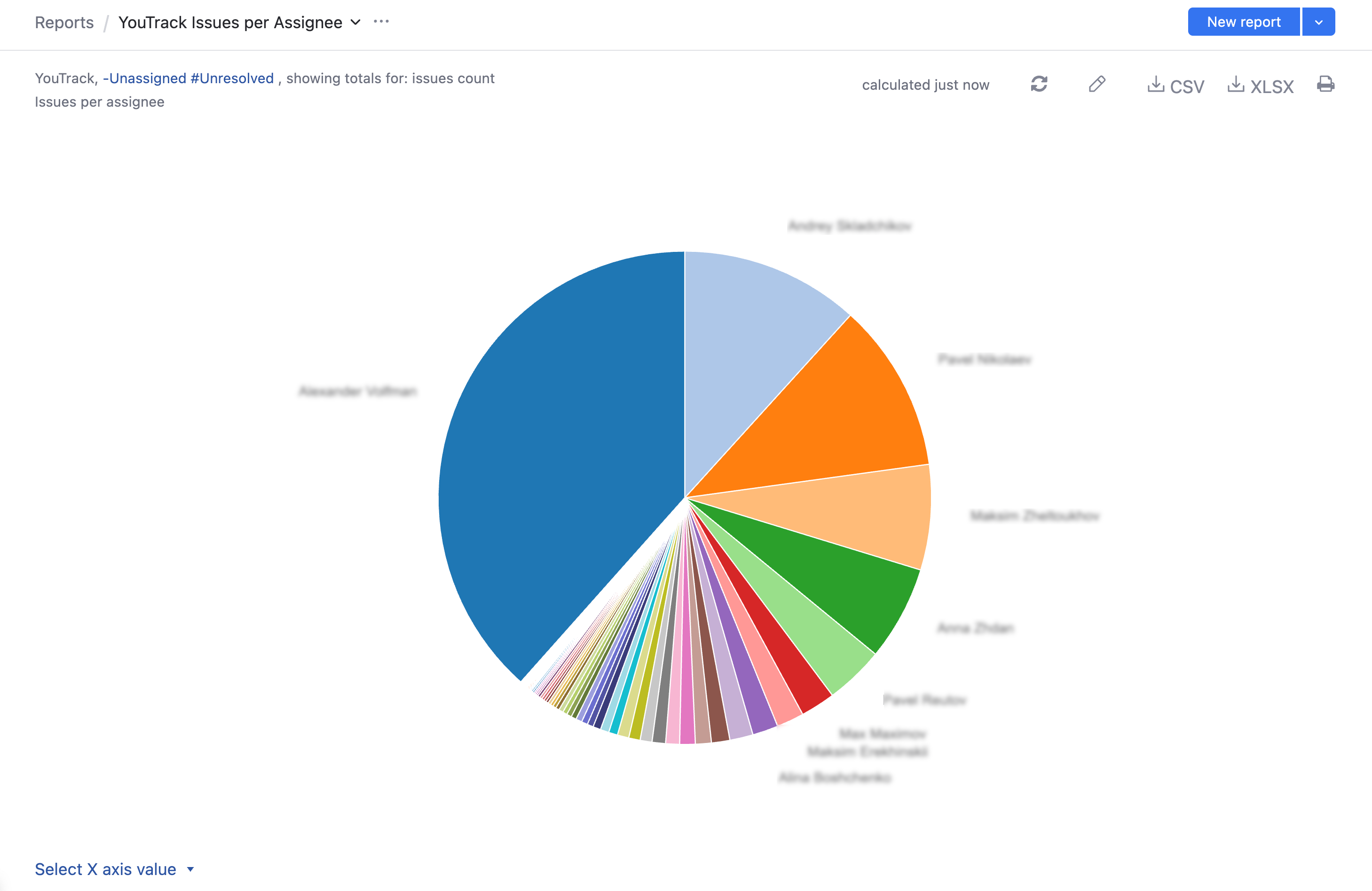Download the report as CSV

1175,86
